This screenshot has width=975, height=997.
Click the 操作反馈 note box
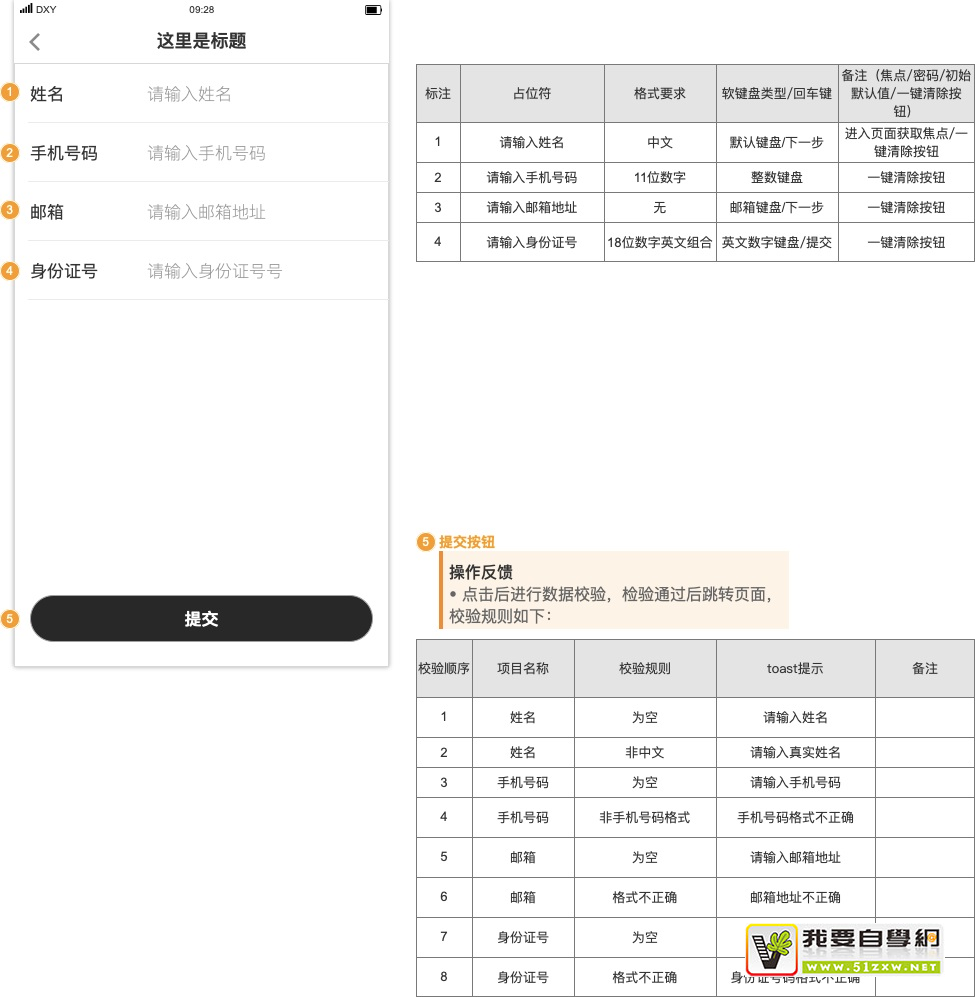tap(614, 590)
